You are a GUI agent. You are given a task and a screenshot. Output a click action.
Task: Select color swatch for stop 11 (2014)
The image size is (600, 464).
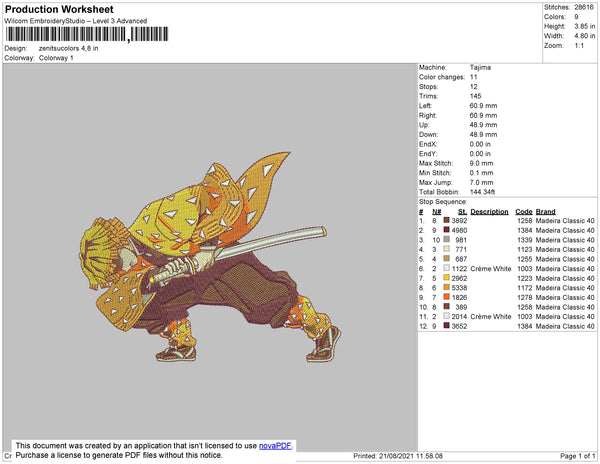click(x=446, y=316)
